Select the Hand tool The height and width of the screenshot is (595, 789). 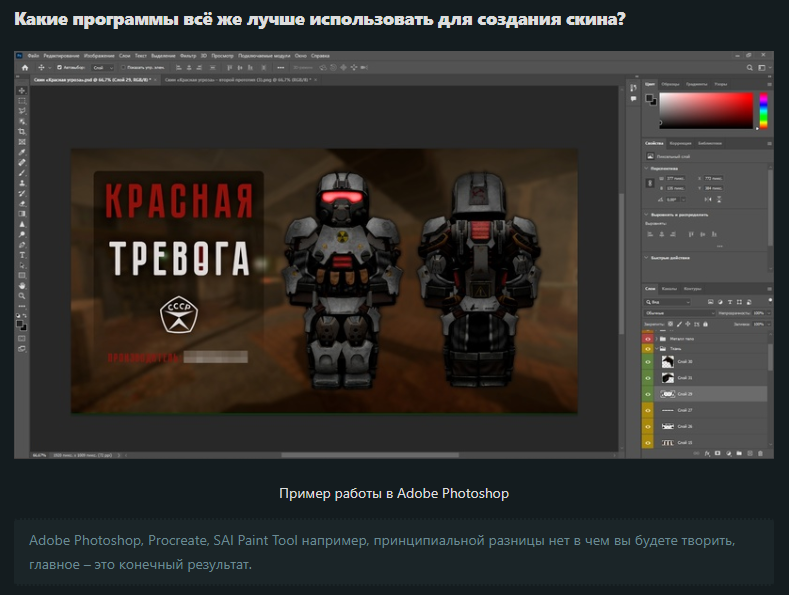[x=22, y=286]
